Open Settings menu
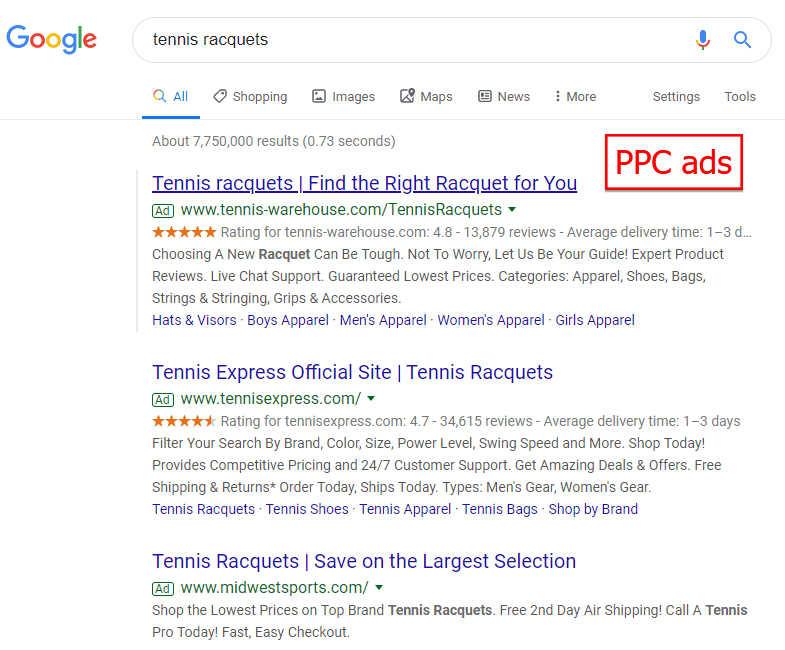 pos(676,96)
